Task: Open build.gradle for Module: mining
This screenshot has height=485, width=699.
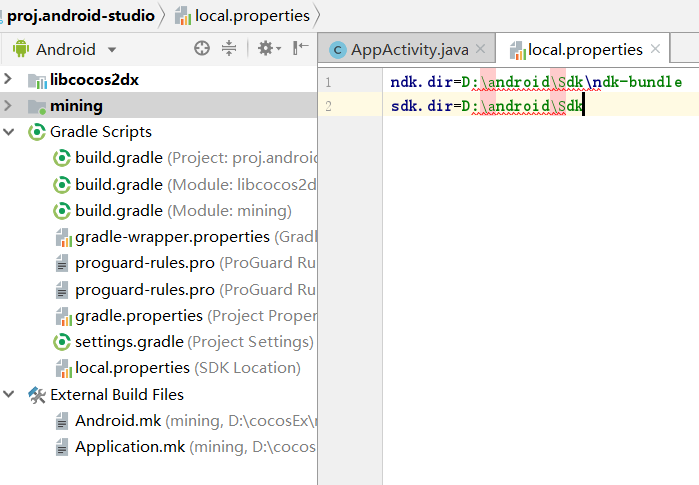Action: (118, 210)
